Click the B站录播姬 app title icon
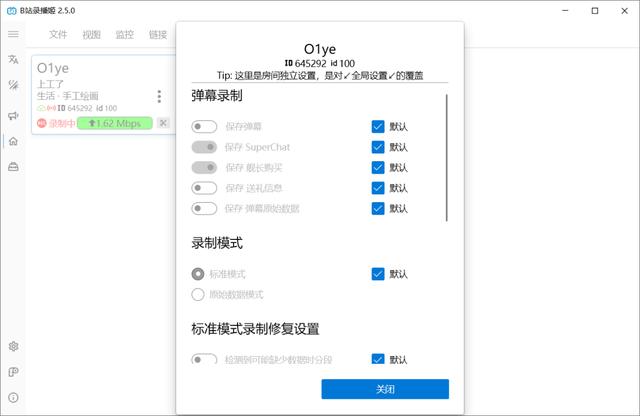This screenshot has height=416, width=640. click(x=12, y=11)
